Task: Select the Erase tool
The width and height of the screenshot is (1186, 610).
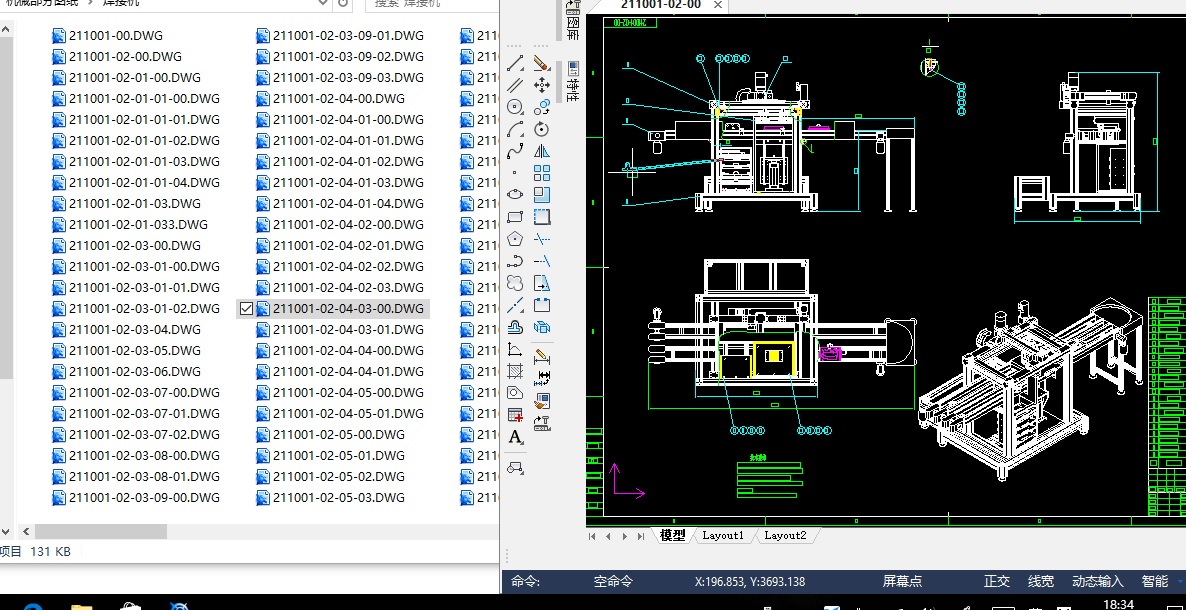Action: pos(542,63)
